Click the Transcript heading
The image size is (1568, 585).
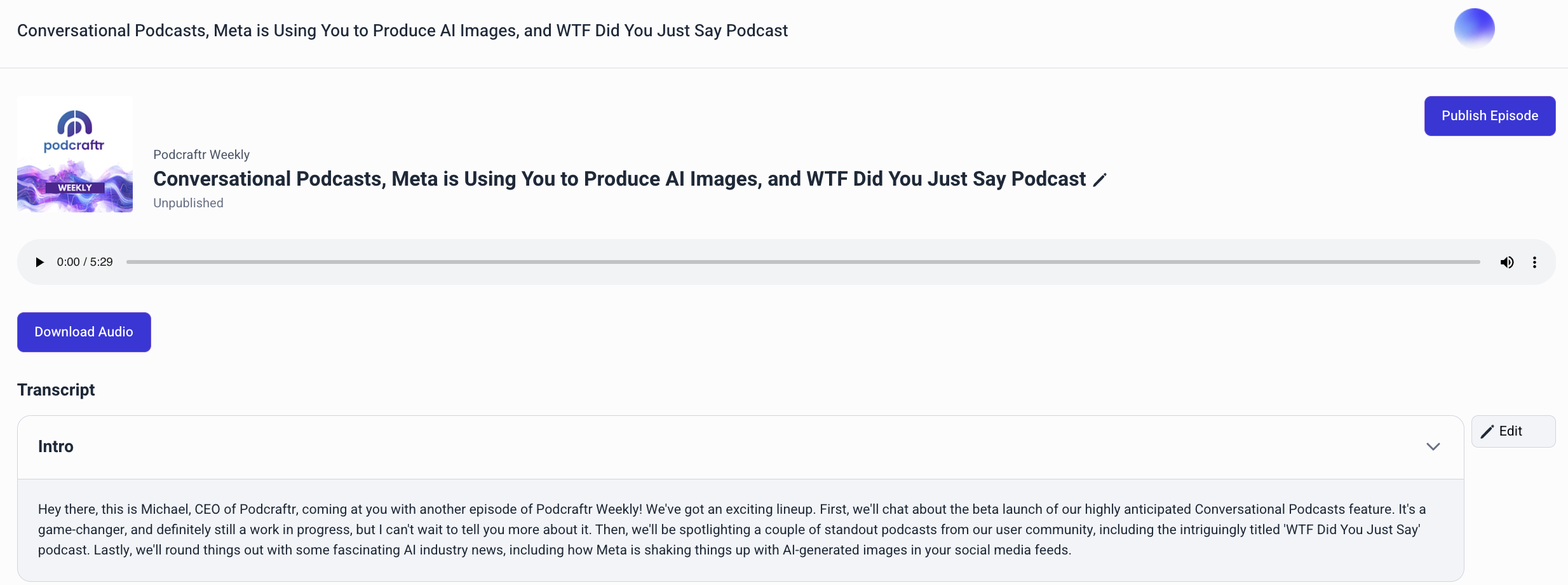coord(56,390)
